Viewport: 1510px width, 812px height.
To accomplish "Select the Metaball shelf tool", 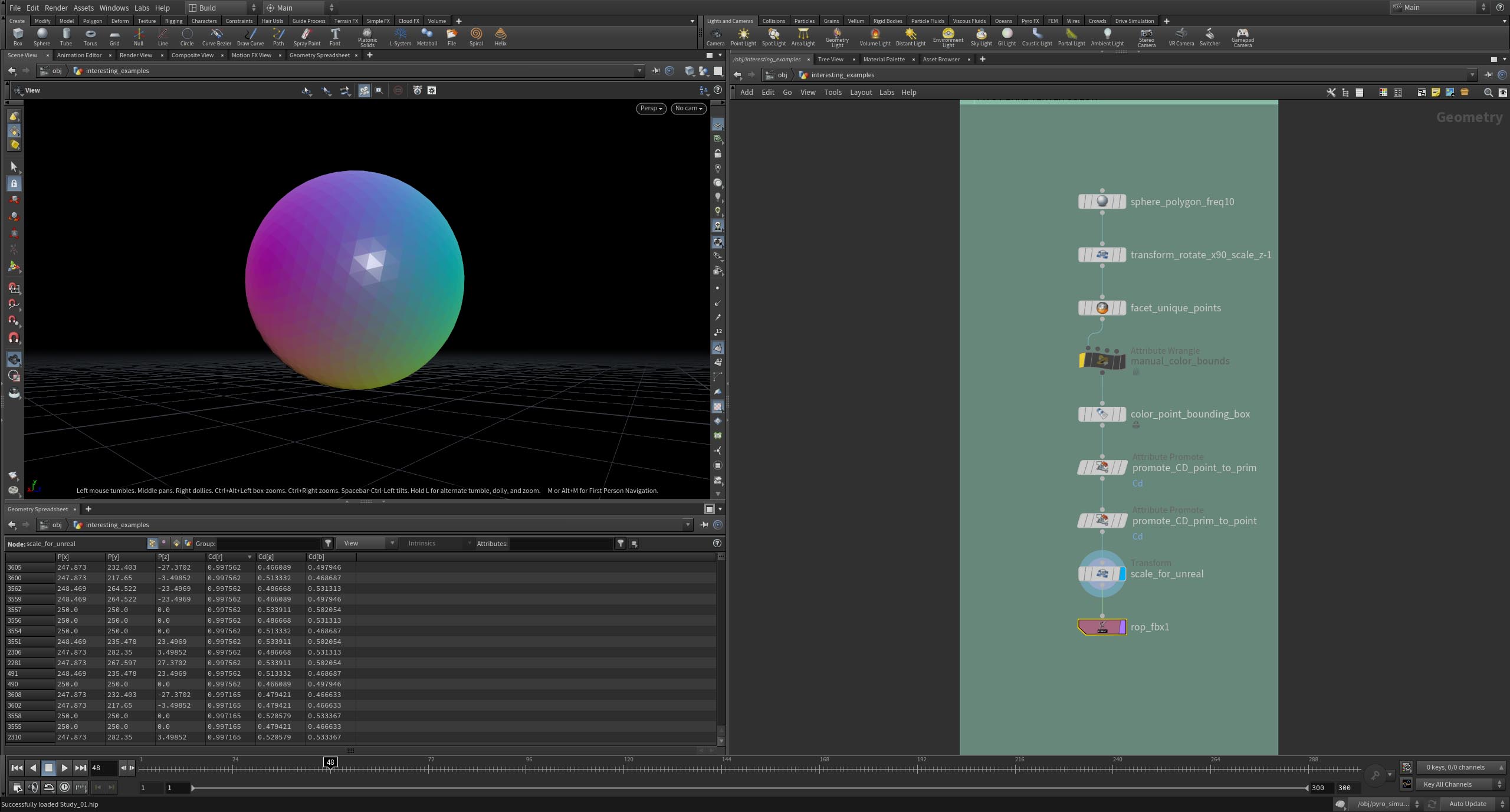I will point(427,37).
